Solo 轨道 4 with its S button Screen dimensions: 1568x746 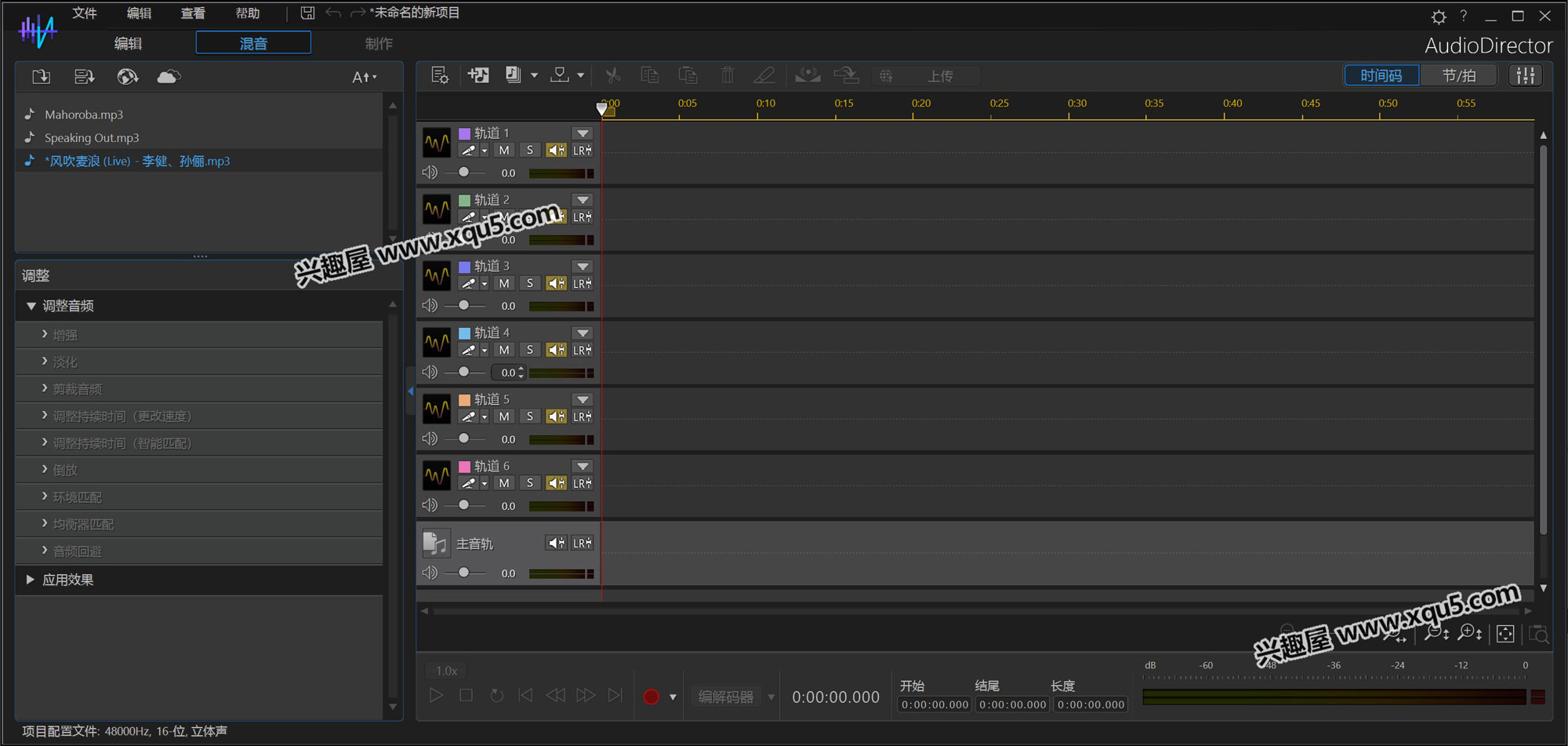click(x=530, y=350)
